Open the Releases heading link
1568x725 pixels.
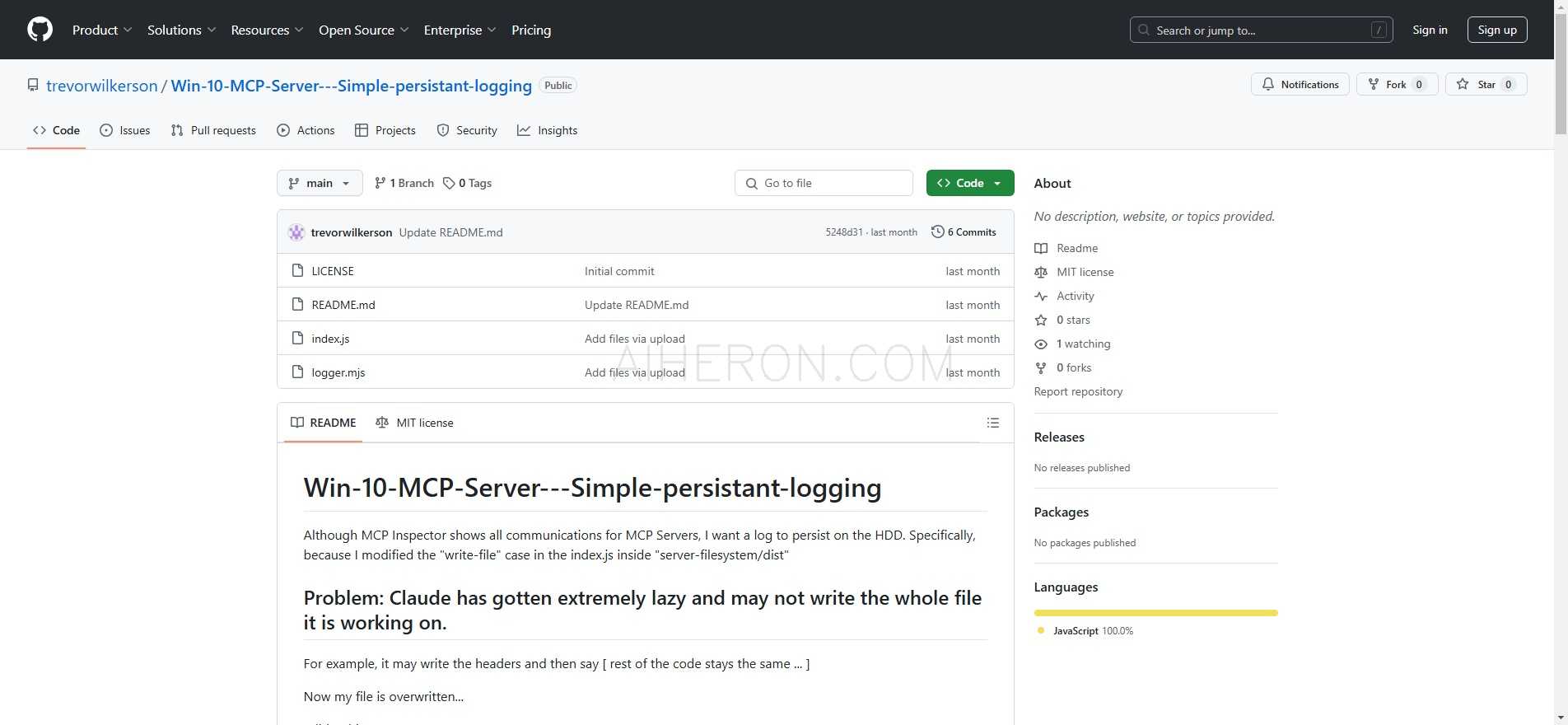click(x=1059, y=437)
